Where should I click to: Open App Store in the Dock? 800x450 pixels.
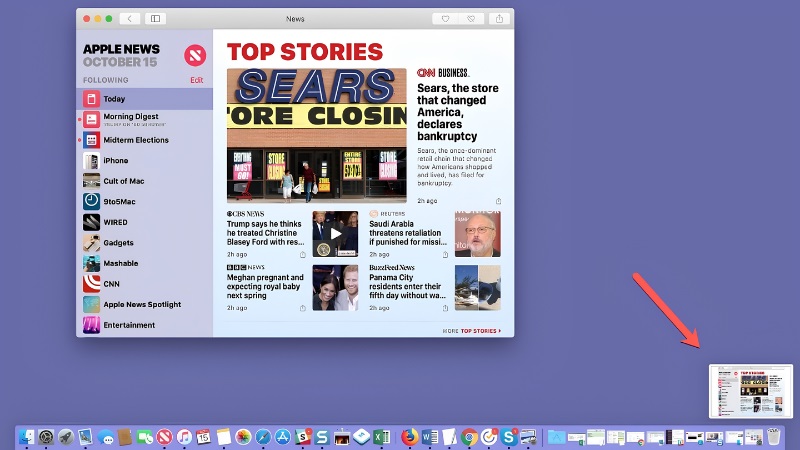[283, 437]
